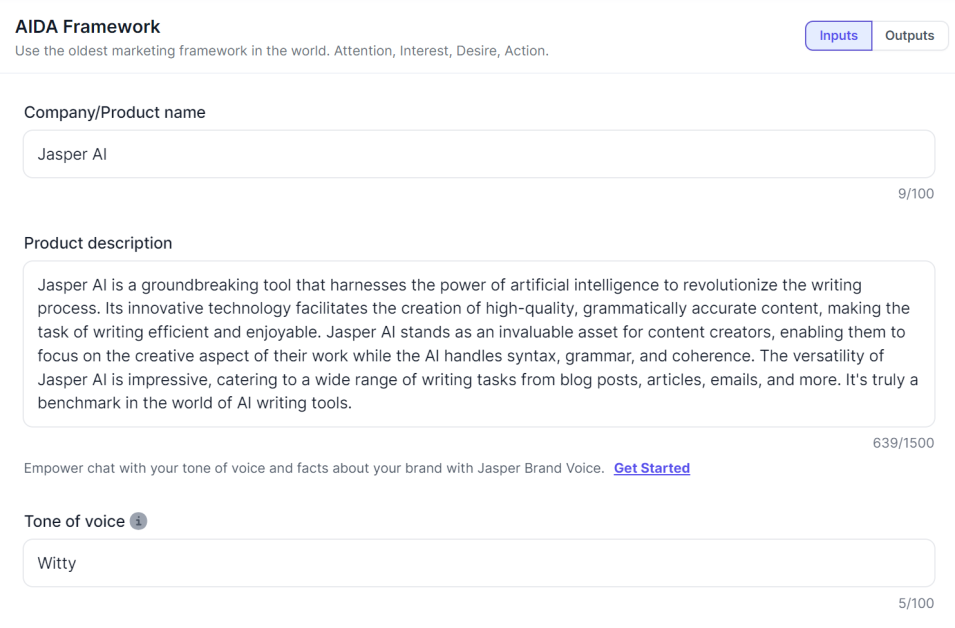Click the 9/100 character counter

pyautogui.click(x=915, y=194)
